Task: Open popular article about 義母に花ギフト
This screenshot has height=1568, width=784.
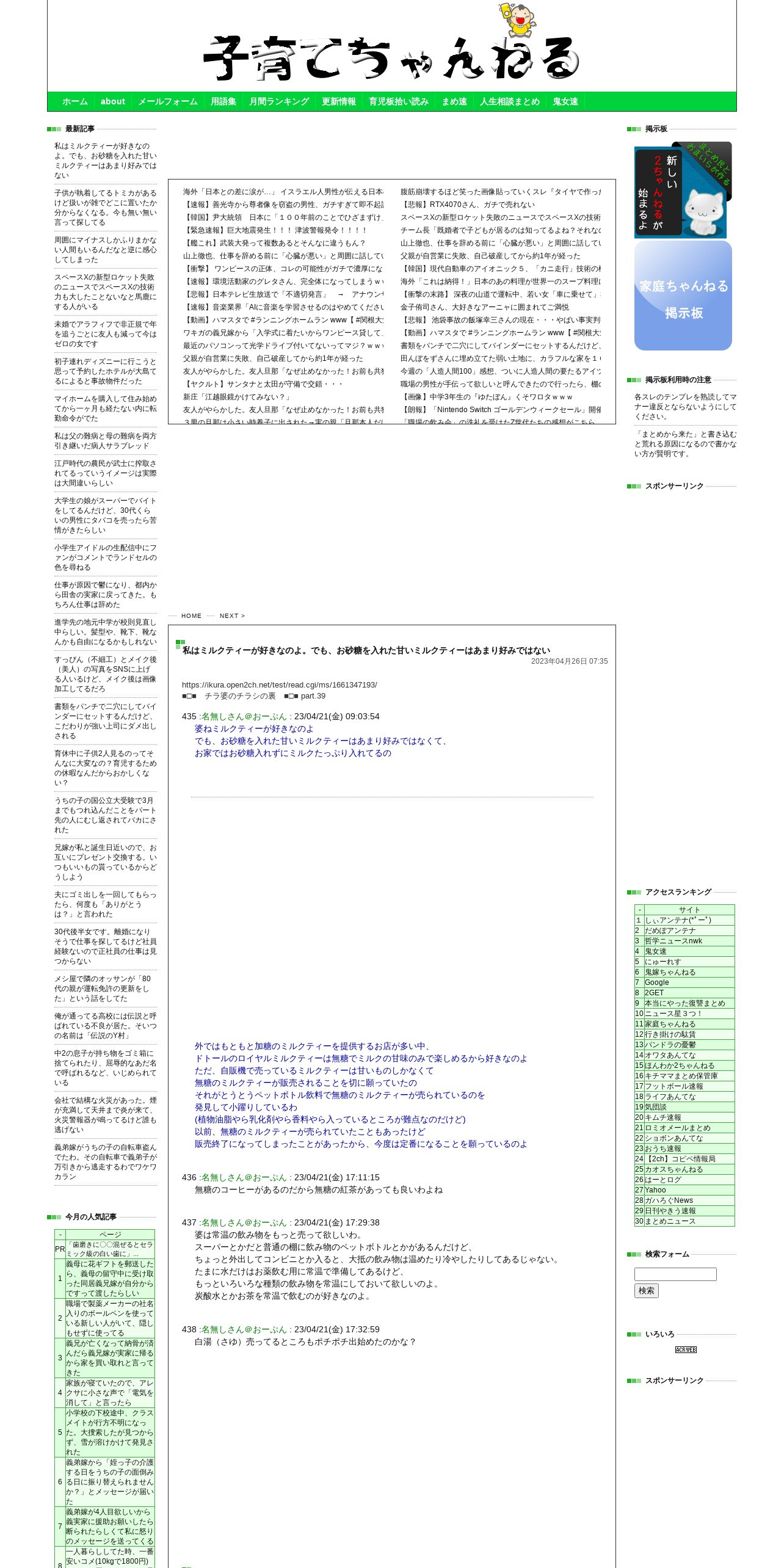Action: (110, 1279)
